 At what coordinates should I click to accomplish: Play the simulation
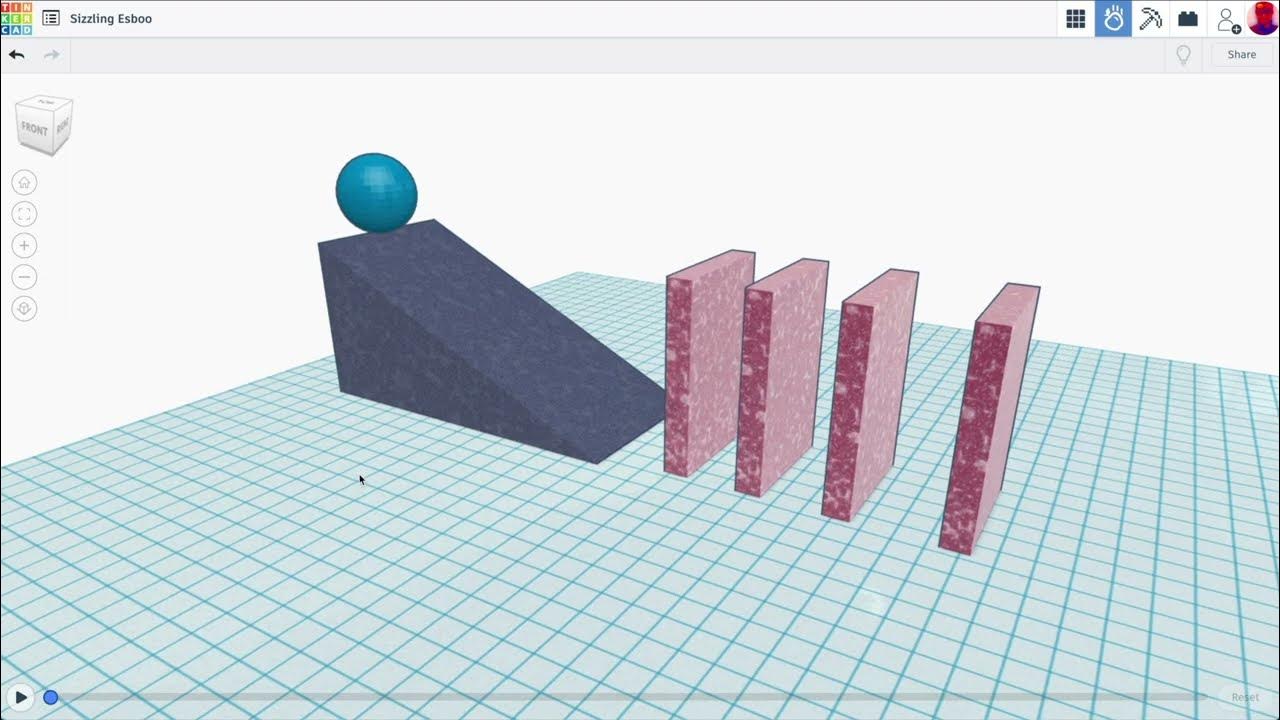click(x=20, y=697)
